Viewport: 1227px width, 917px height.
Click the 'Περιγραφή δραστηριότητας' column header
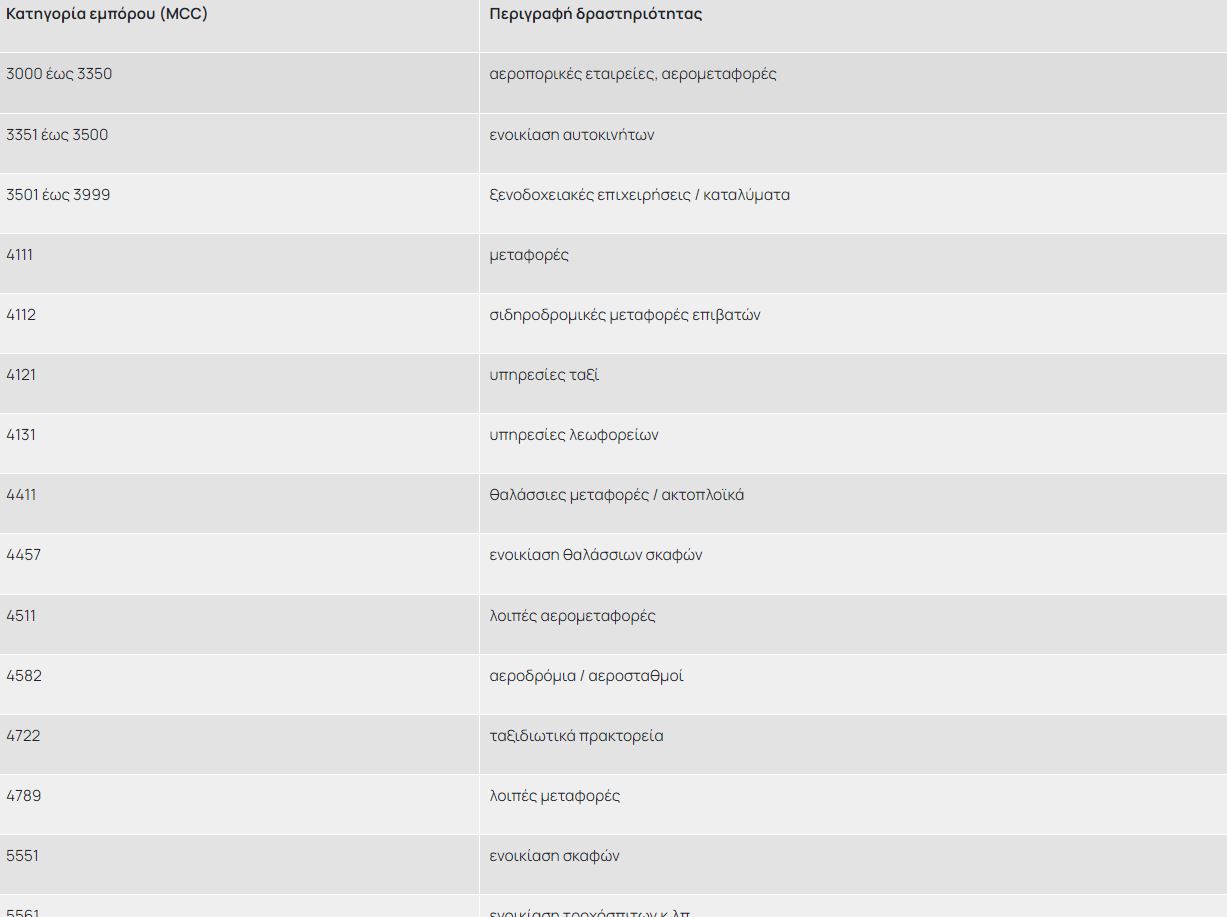596,15
